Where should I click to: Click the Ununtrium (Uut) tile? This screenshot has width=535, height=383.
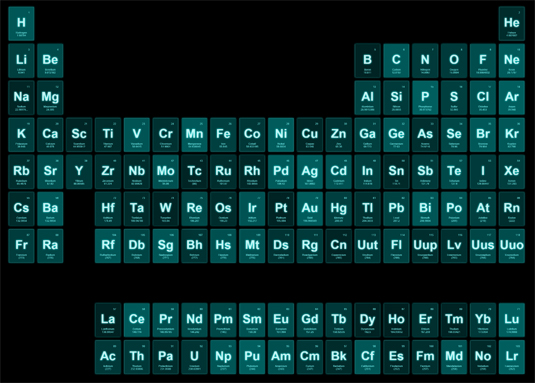(367, 246)
